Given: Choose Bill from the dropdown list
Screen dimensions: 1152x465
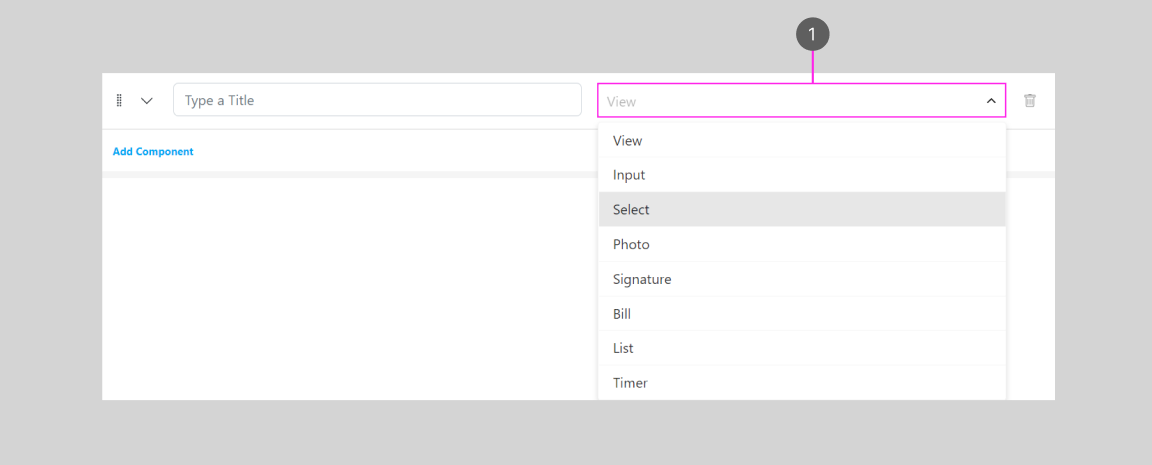Looking at the screenshot, I should [802, 314].
